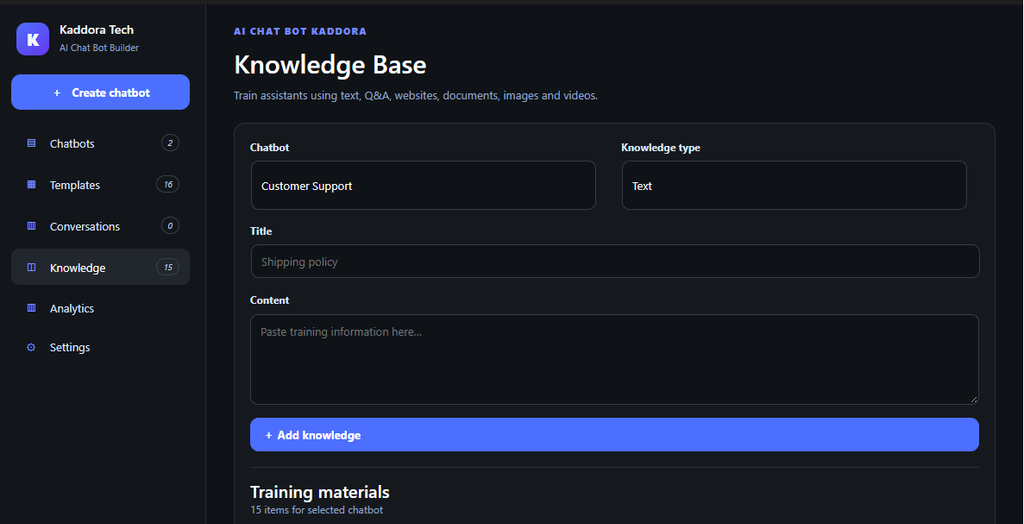Click the Kaddora Tech brand name
The width and height of the screenshot is (1024, 524).
point(97,29)
